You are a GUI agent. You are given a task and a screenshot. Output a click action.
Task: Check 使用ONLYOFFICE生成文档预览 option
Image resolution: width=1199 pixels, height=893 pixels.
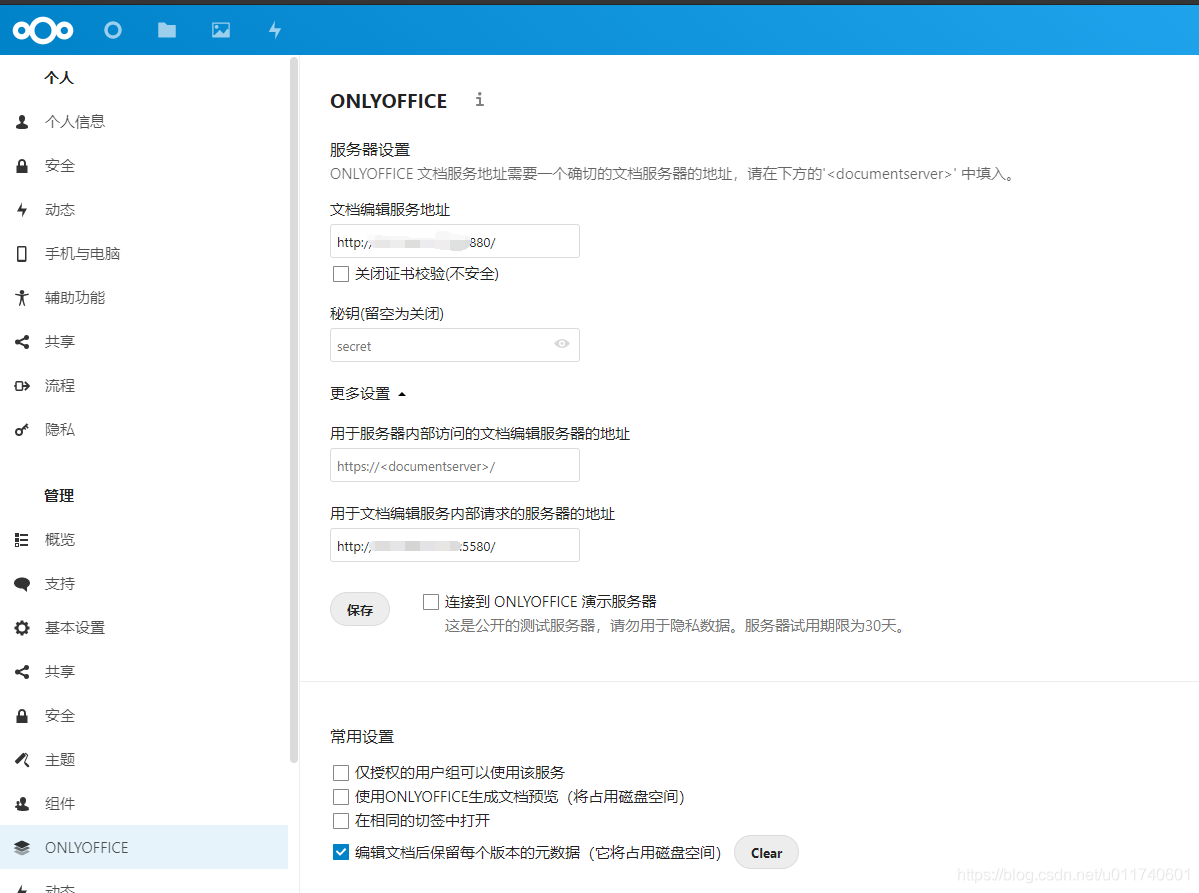click(341, 797)
